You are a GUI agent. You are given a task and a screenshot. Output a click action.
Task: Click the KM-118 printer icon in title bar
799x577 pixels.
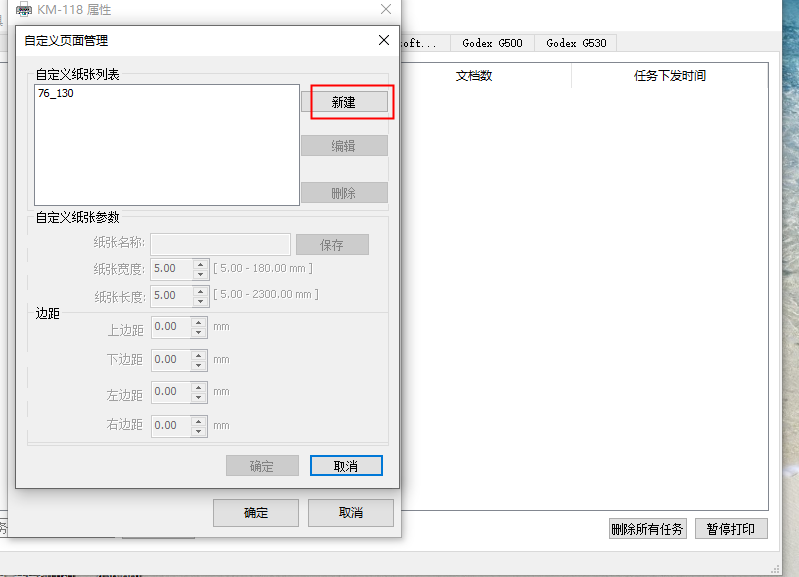pos(23,9)
